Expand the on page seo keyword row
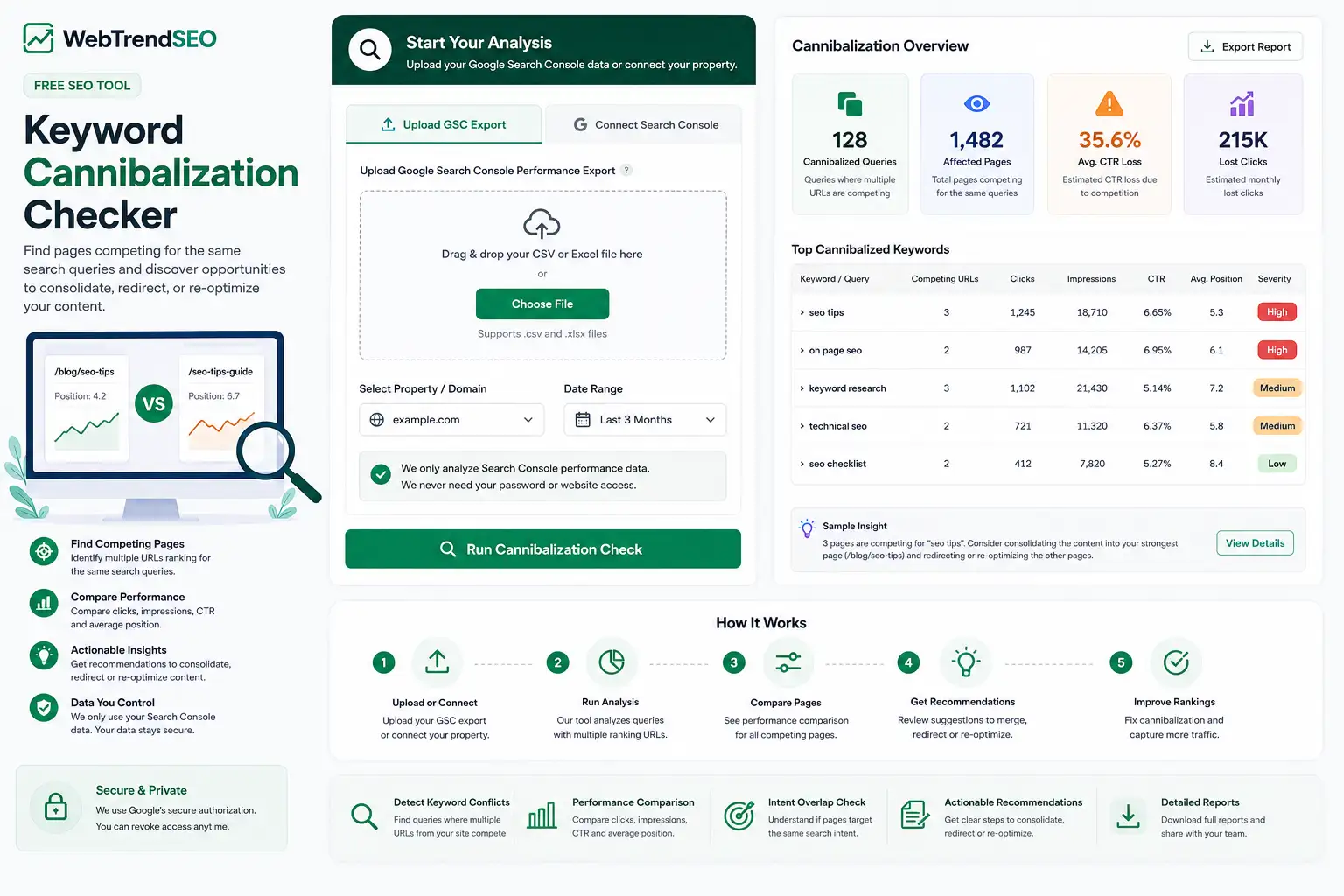 tap(801, 351)
